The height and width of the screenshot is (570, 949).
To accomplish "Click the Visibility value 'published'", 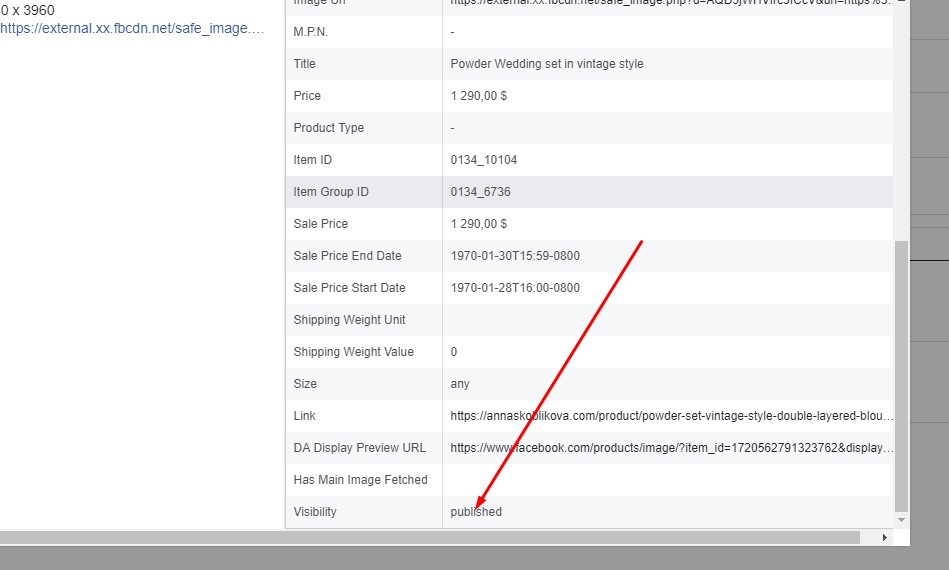I will click(476, 512).
